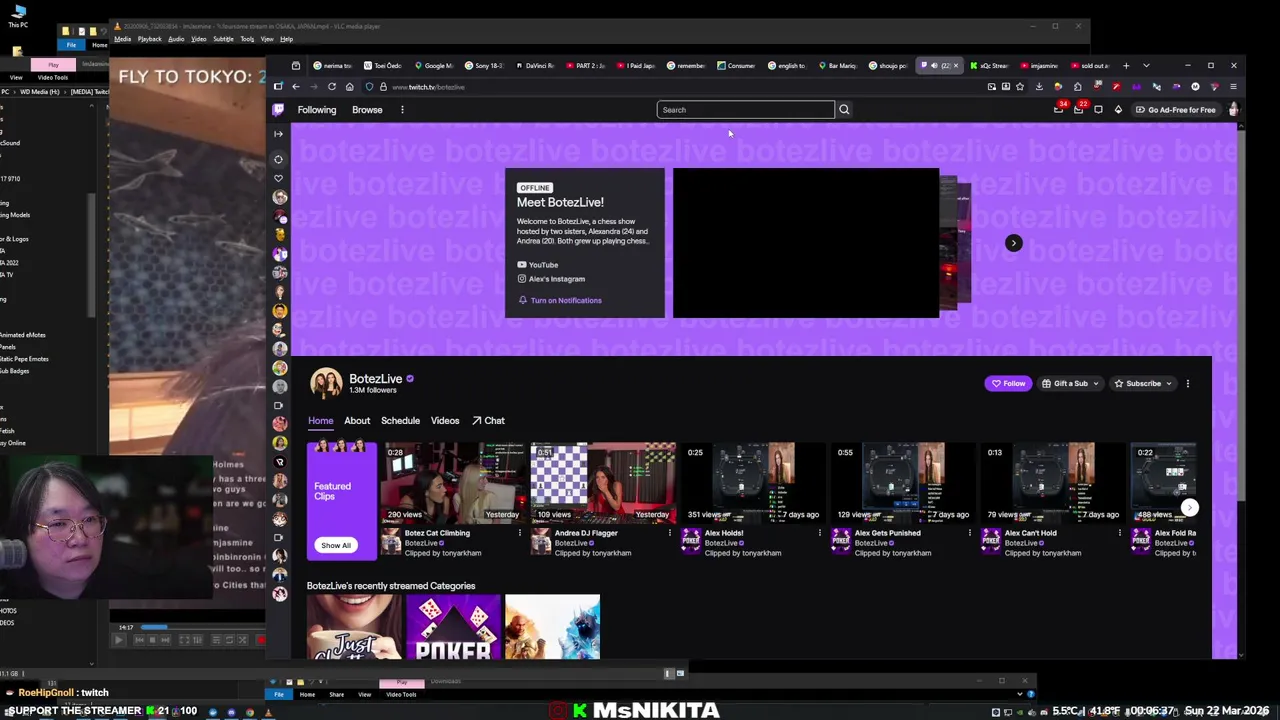1280x720 pixels.
Task: Open VLC Help menu
Action: pyautogui.click(x=286, y=39)
